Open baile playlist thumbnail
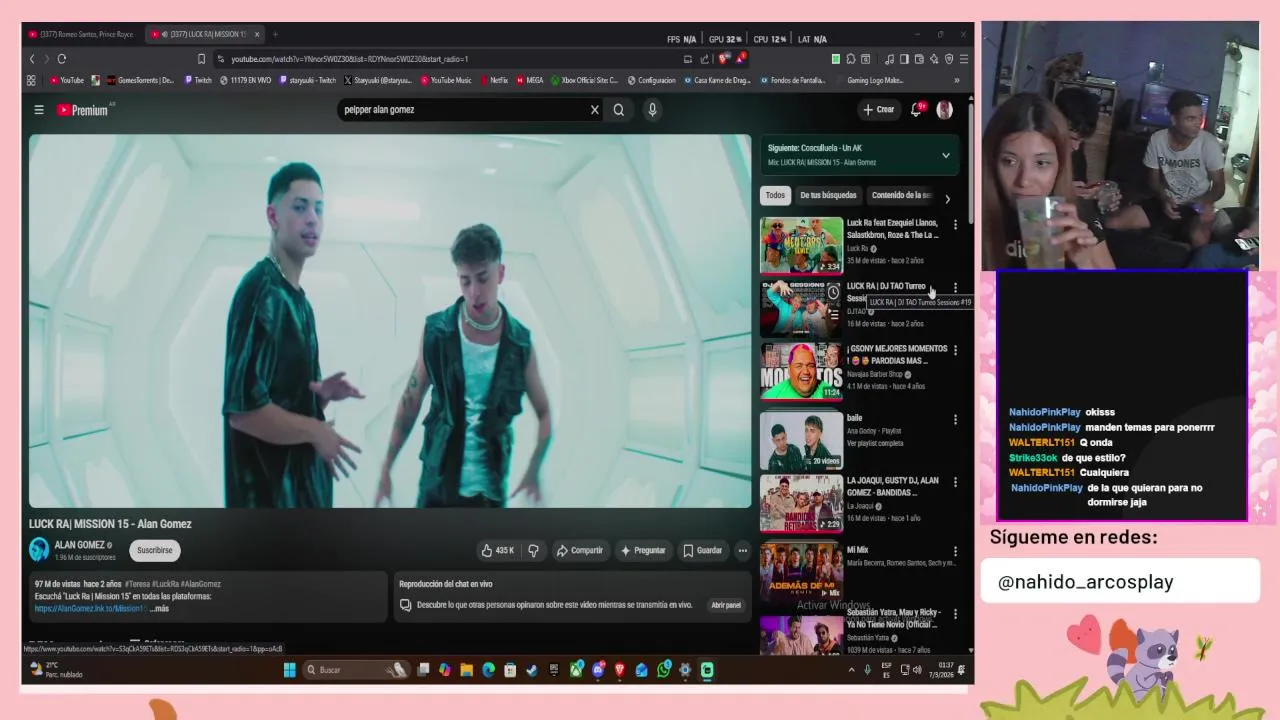 click(x=801, y=440)
